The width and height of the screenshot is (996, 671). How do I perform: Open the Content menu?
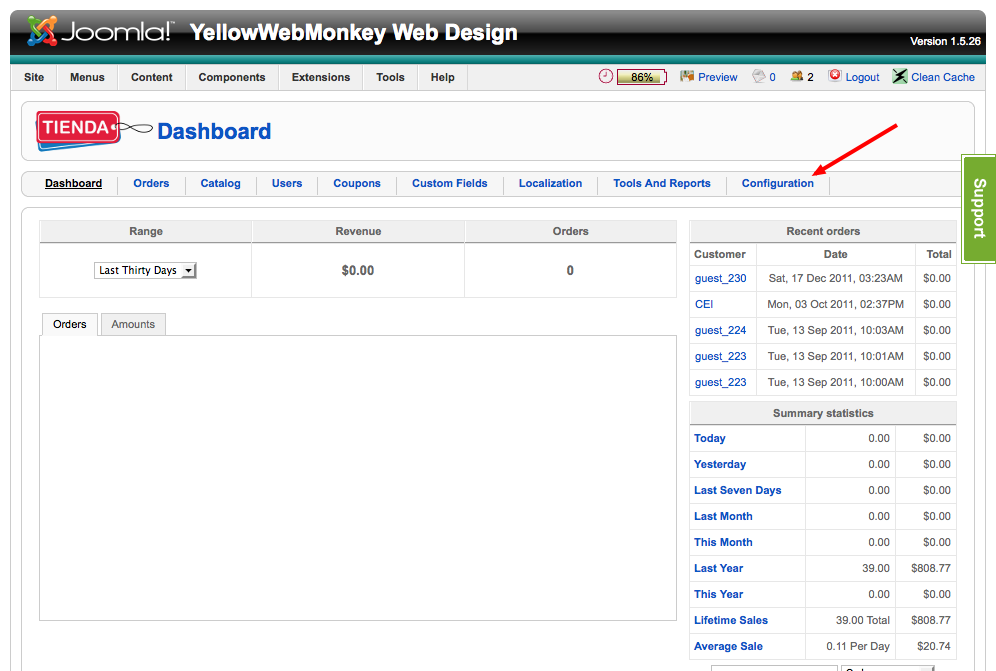click(152, 77)
